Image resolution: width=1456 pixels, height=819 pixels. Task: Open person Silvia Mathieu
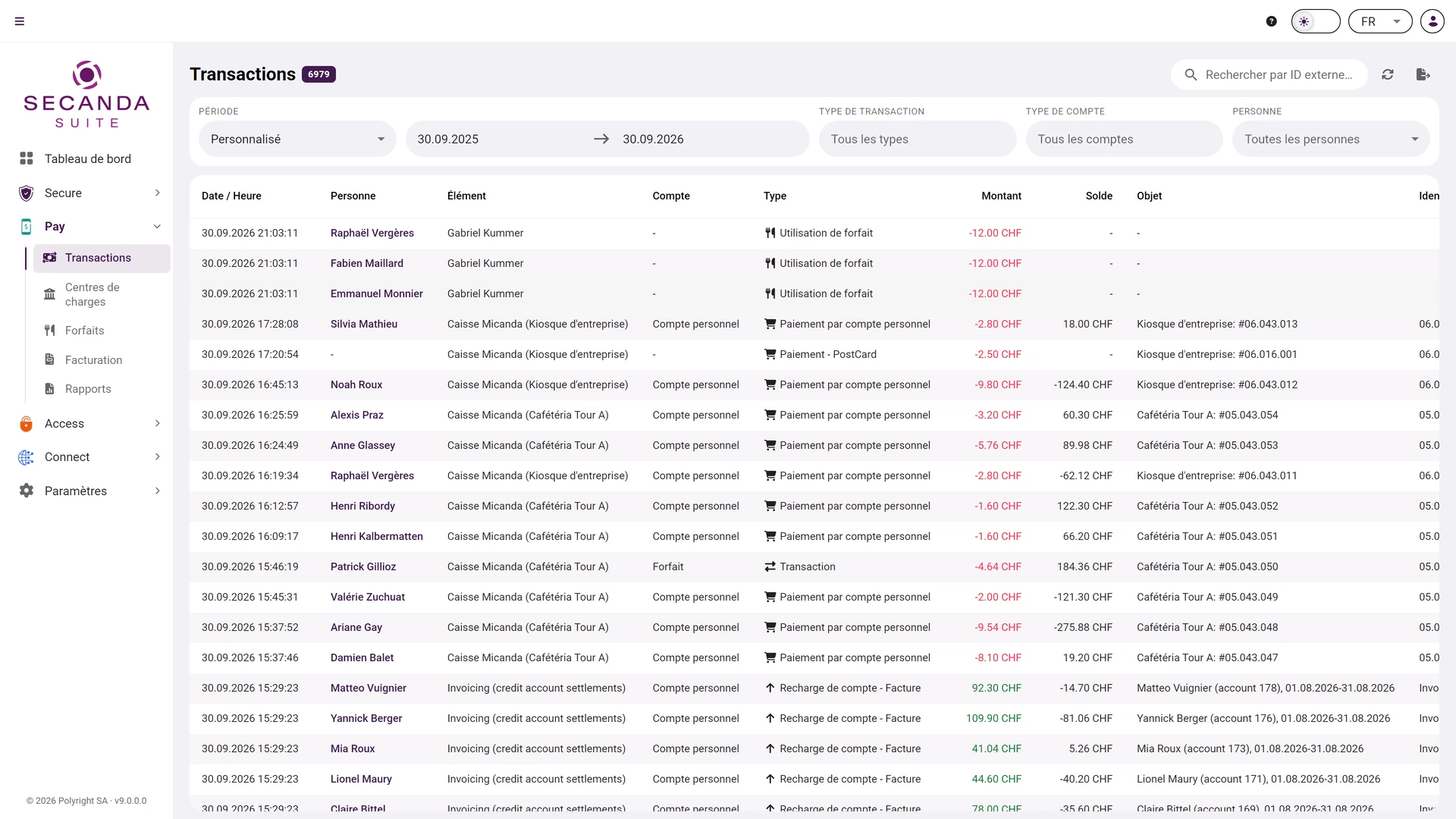click(363, 324)
